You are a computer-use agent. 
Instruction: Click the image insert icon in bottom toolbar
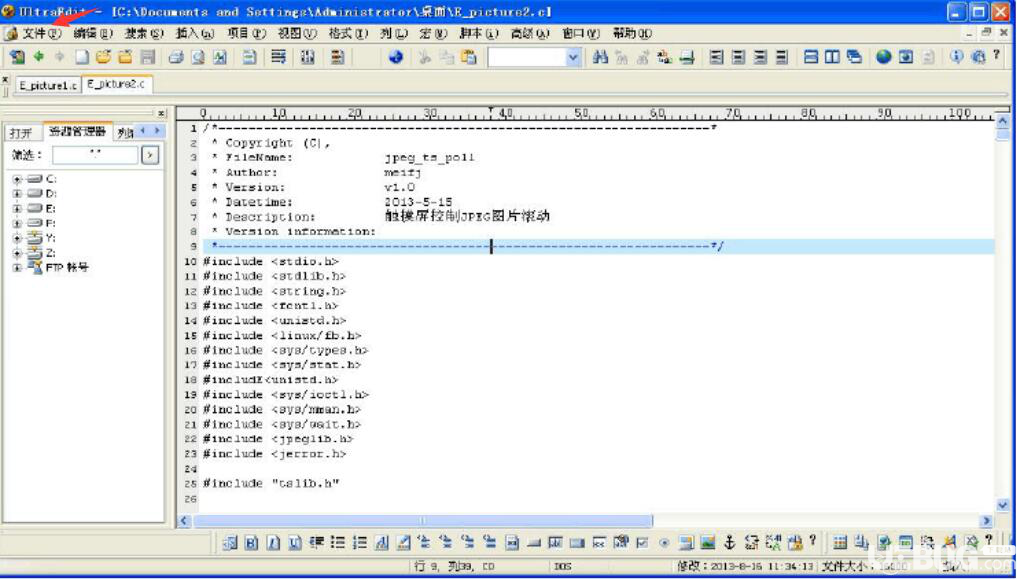coord(708,541)
